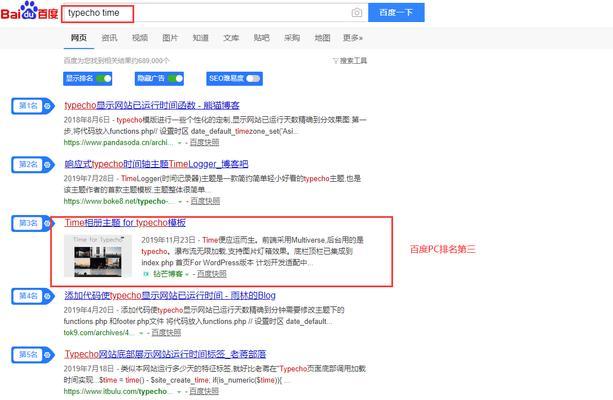Open 百度快照 for the tok9.com result
The height and width of the screenshot is (400, 613).
(x=166, y=333)
